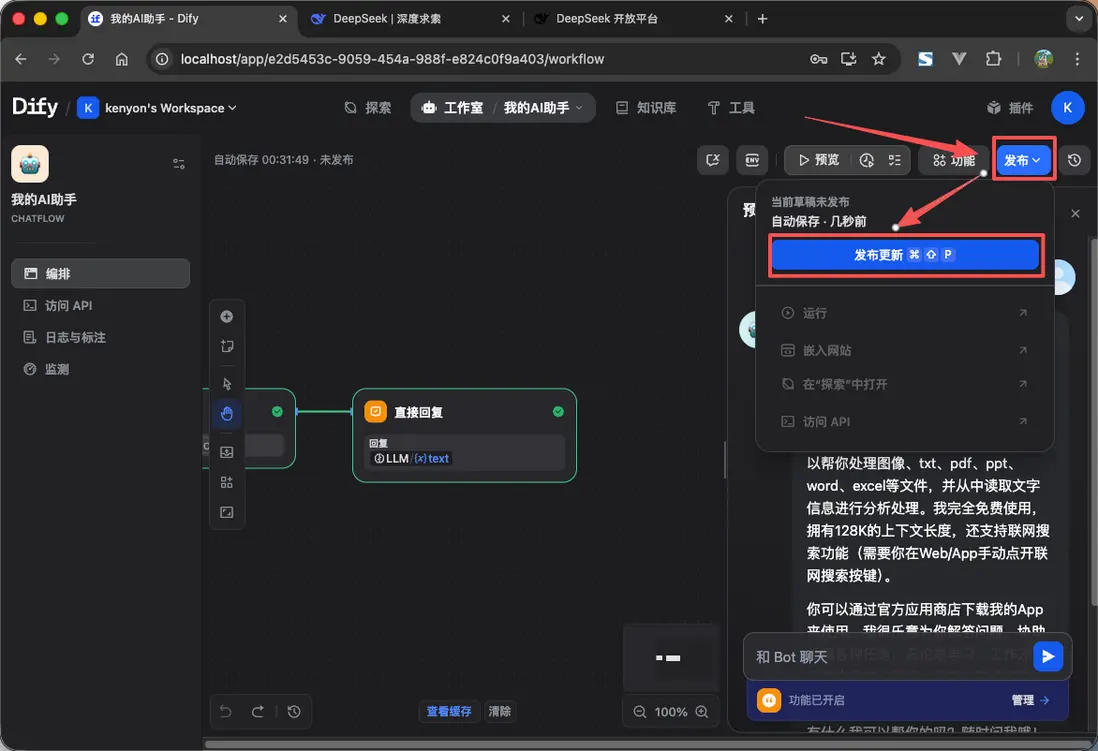
Task: Open version history via the clock icon
Action: tap(1077, 160)
